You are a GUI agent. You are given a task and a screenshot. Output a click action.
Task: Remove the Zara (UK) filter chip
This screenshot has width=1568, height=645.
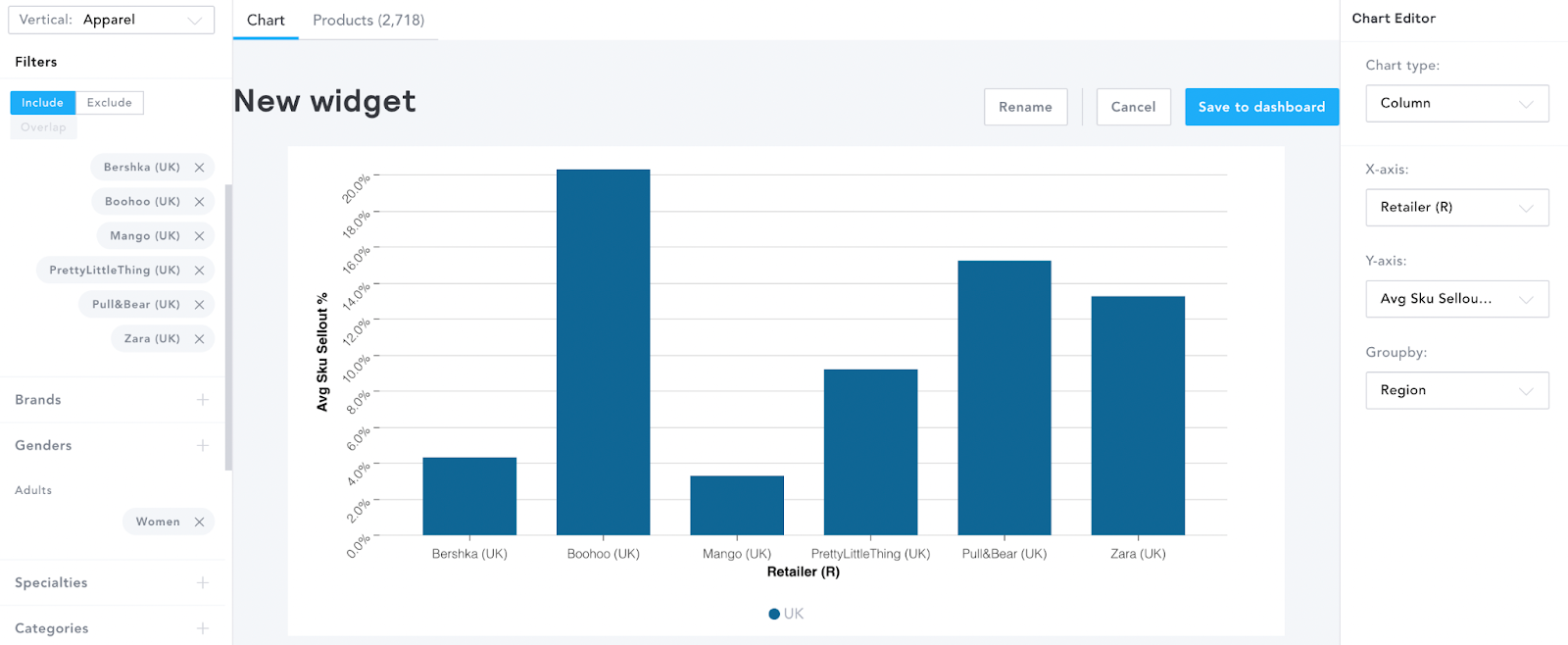pos(199,339)
